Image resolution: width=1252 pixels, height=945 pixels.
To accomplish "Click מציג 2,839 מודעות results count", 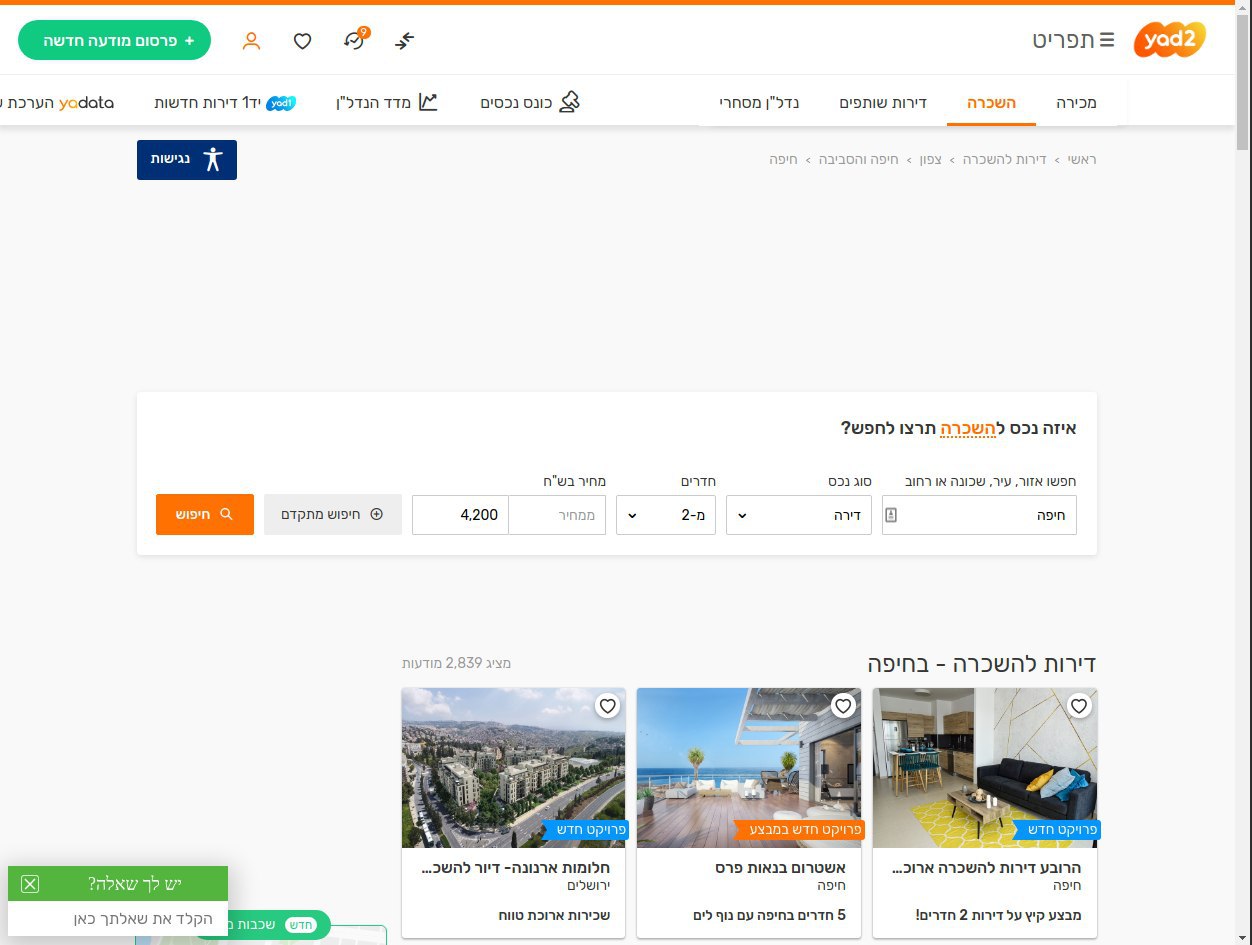I will (456, 663).
